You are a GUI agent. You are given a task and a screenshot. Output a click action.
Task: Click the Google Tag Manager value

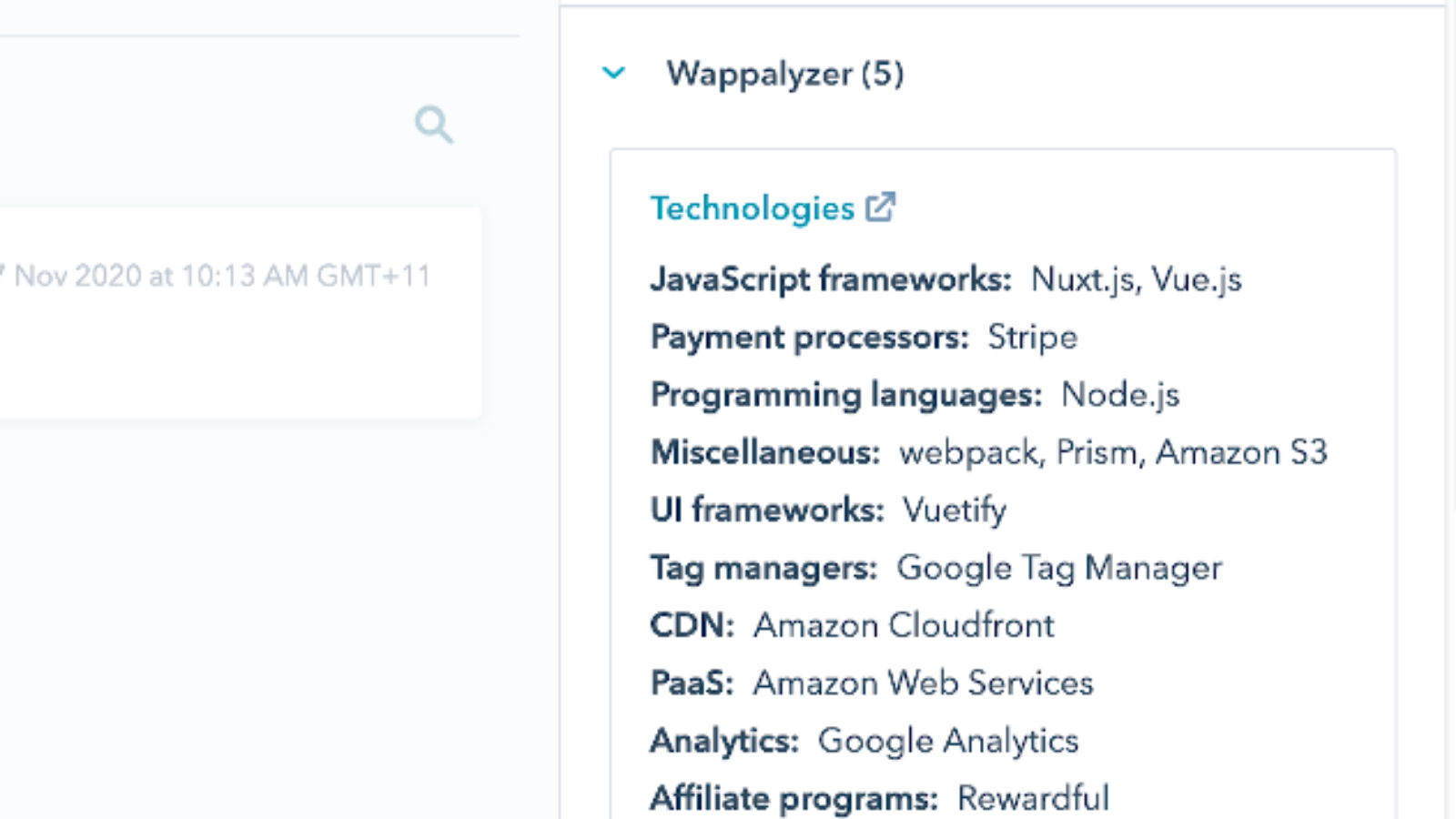pyautogui.click(x=1058, y=568)
